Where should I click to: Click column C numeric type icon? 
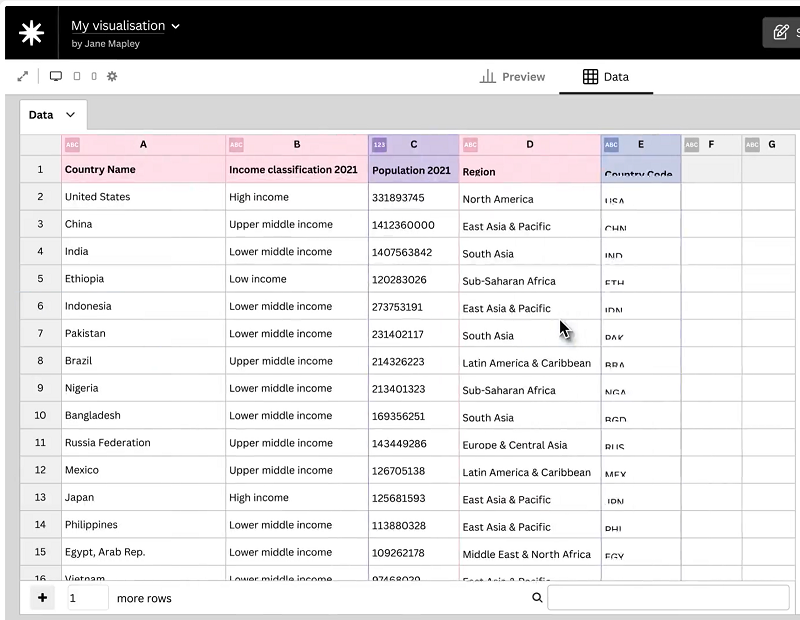[379, 145]
